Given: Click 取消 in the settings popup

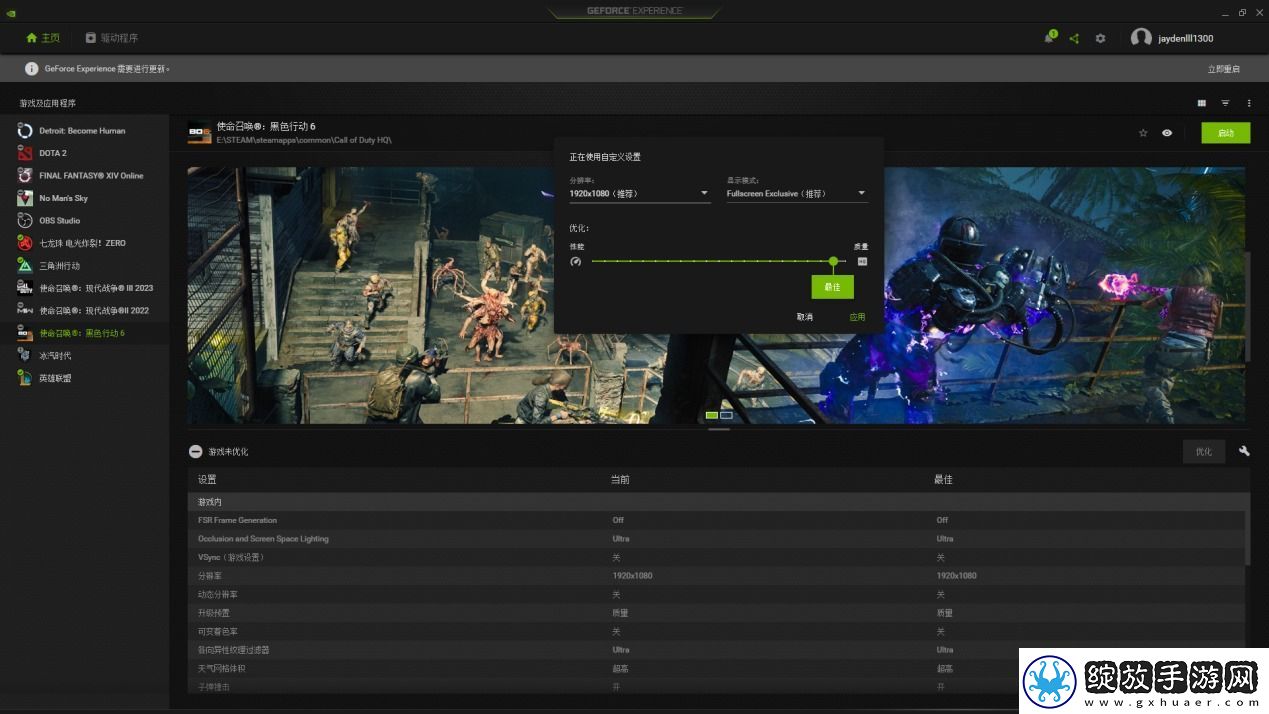Looking at the screenshot, I should tap(805, 317).
